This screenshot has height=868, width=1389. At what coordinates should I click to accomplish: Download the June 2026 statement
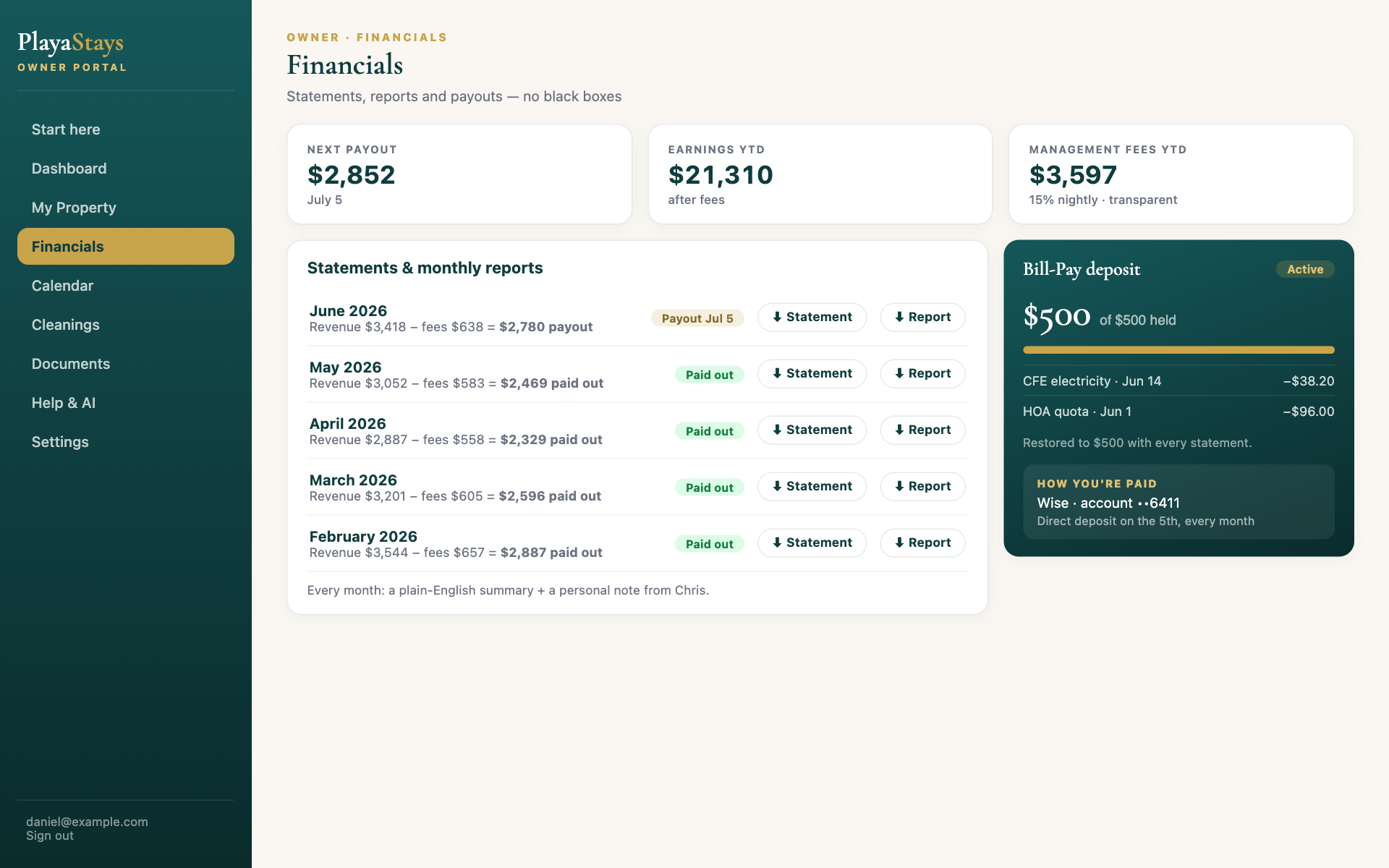point(812,317)
